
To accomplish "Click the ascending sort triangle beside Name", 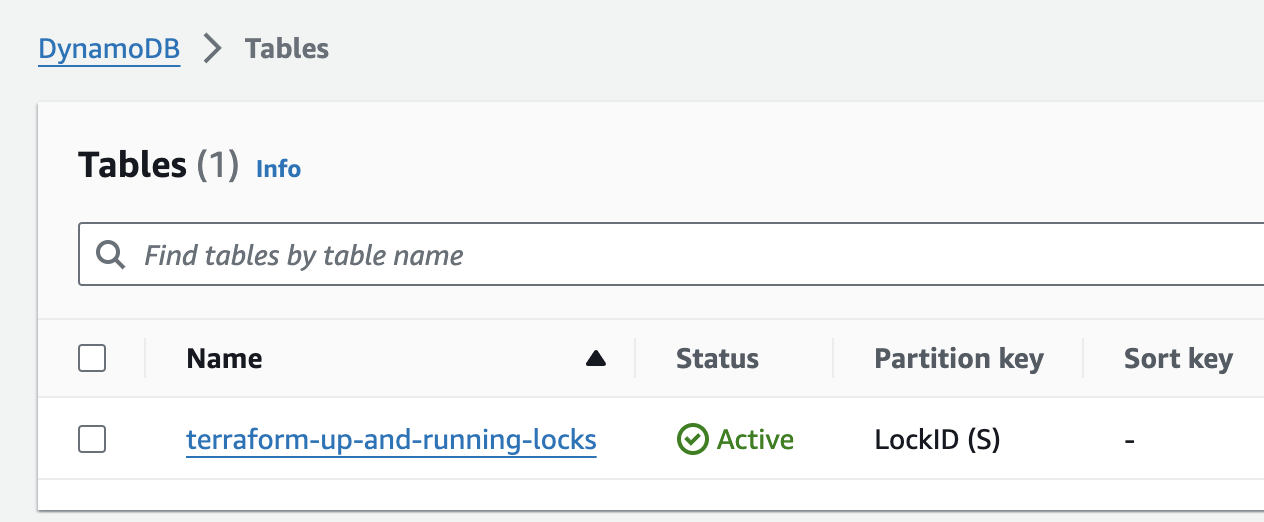I will (x=596, y=359).
